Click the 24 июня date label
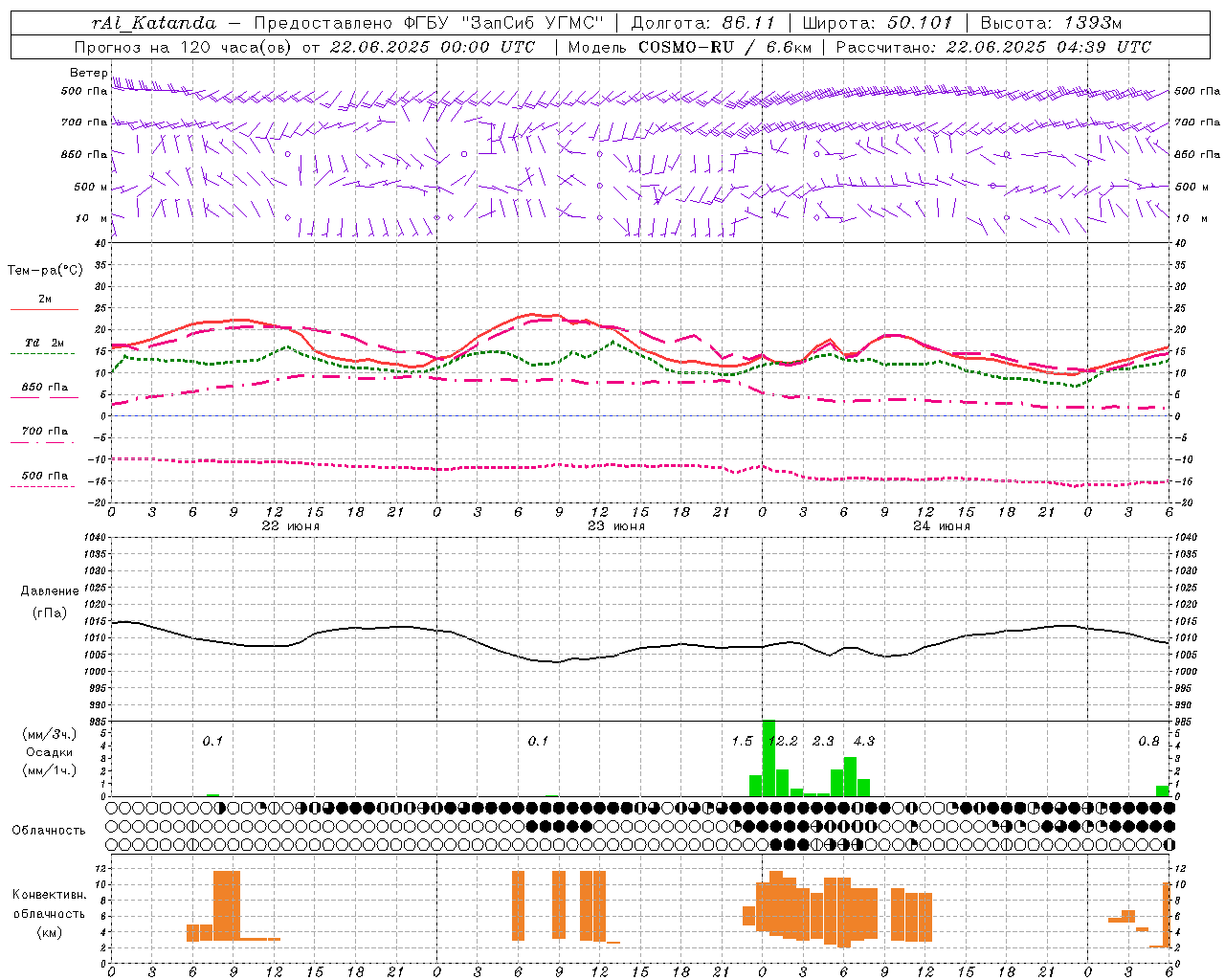The width and height of the screenshot is (1225, 980). (942, 526)
